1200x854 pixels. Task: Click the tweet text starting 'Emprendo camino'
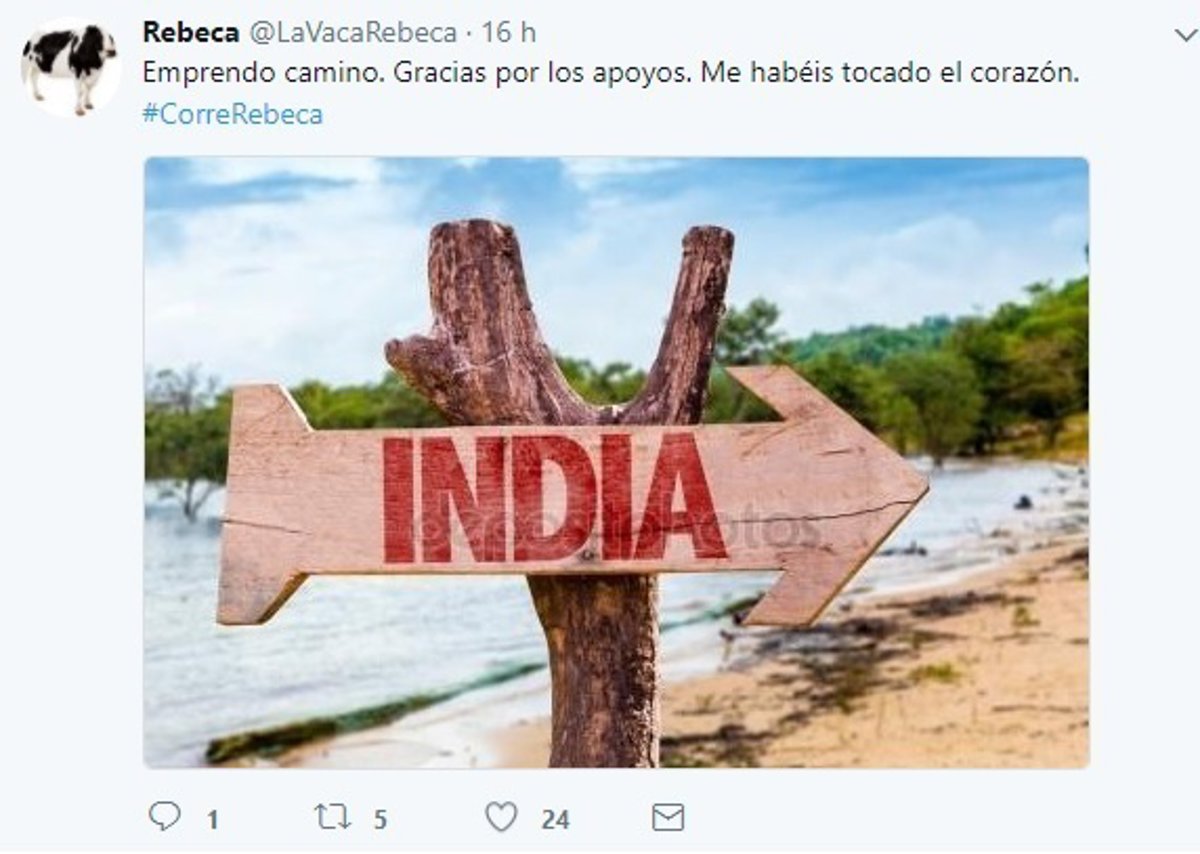coord(611,73)
